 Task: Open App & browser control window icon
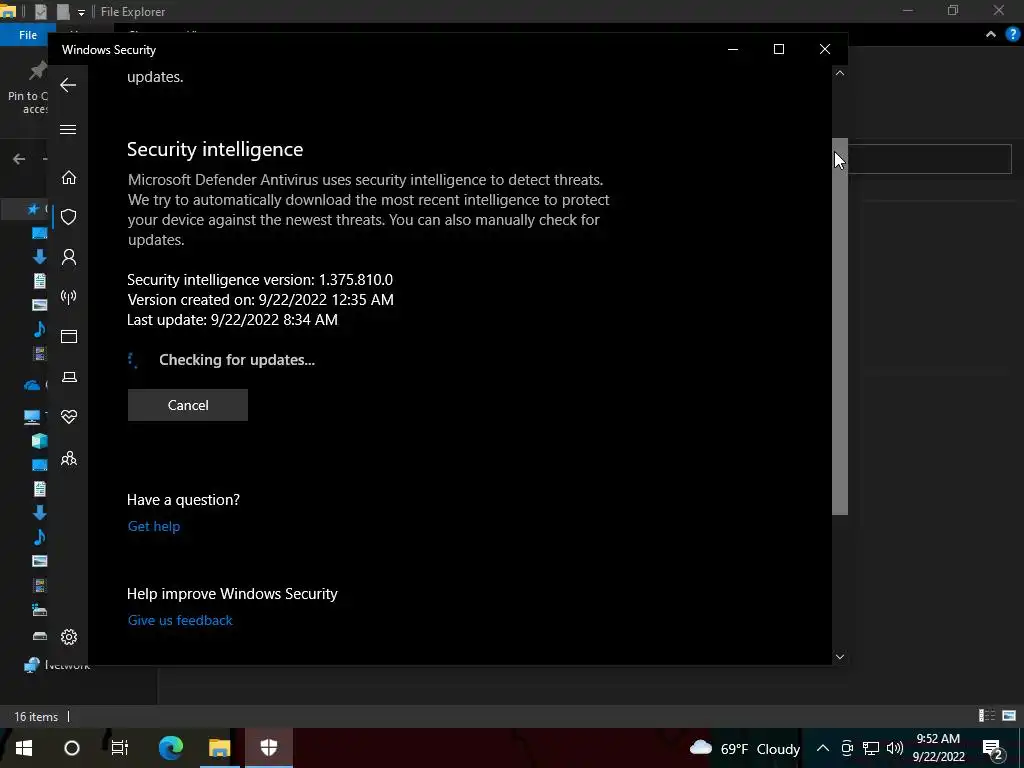[x=69, y=336]
